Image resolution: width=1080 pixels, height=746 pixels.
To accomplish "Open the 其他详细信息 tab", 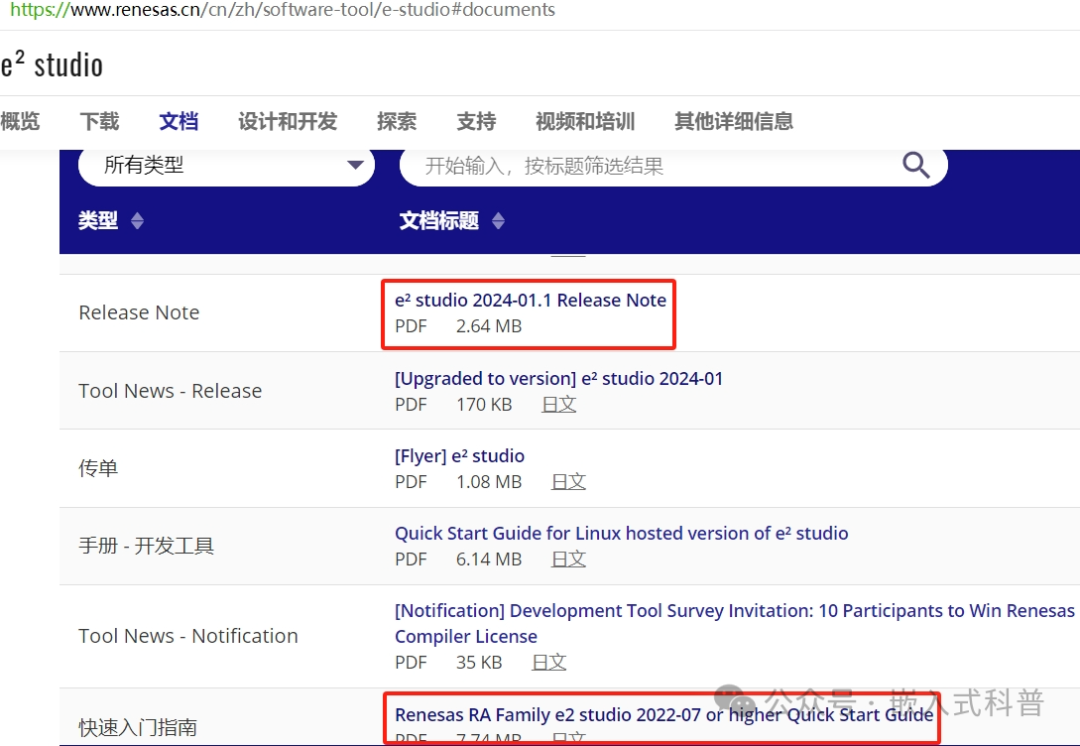I will (734, 121).
